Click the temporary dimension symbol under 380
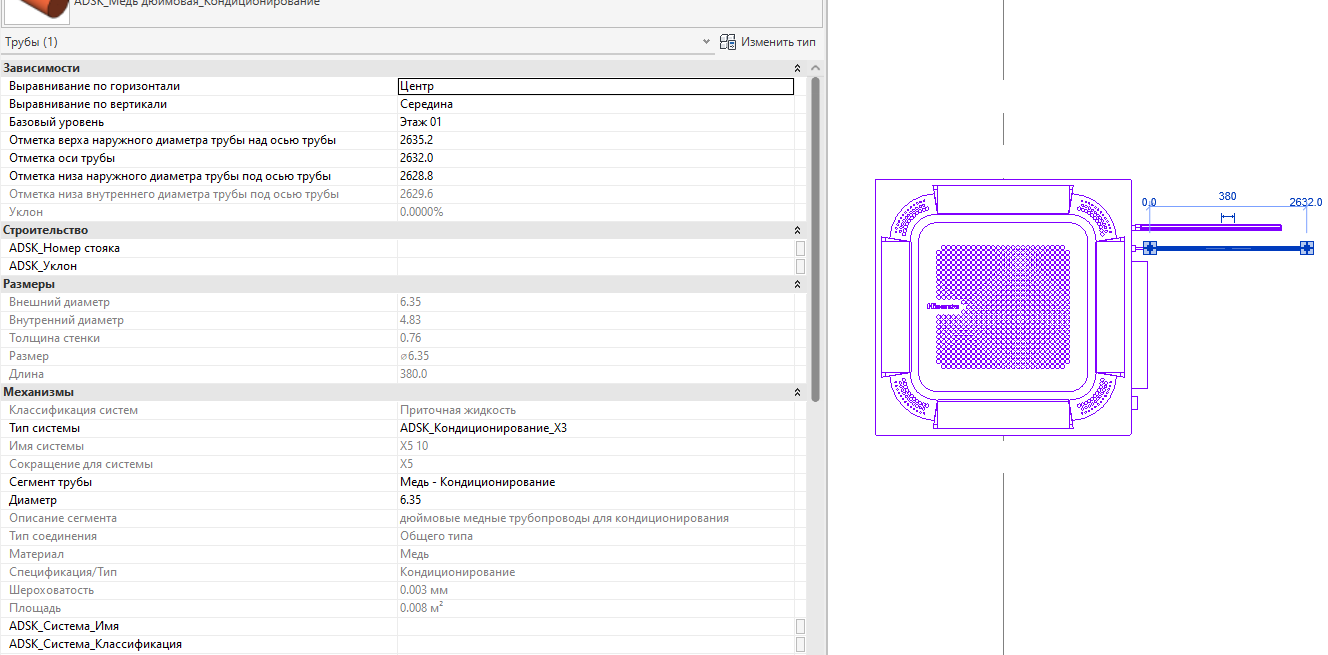The height and width of the screenshot is (655, 1328). pos(1228,218)
